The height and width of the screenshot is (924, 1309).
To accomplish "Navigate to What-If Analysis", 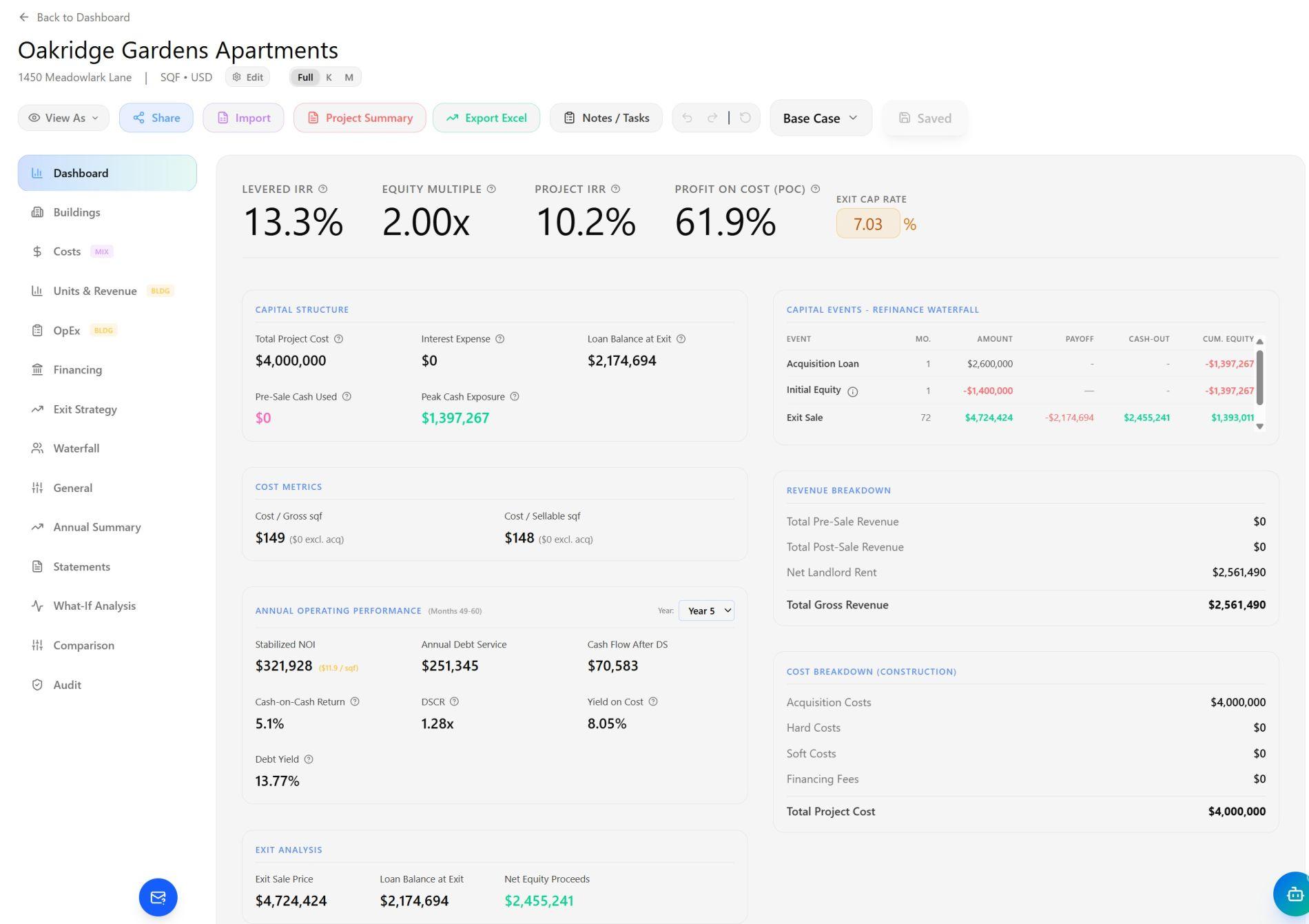I will pos(107,606).
